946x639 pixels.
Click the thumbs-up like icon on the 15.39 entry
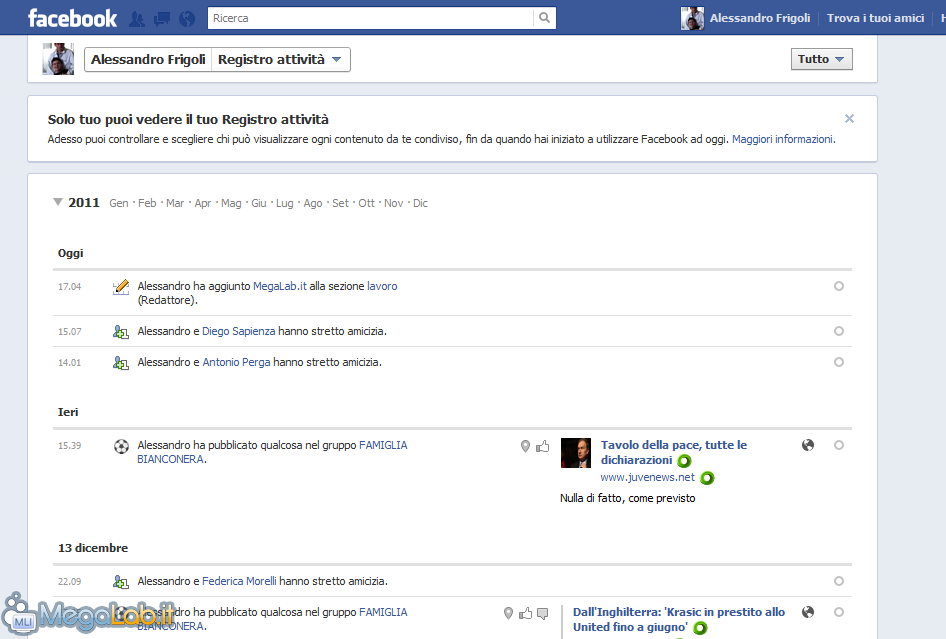pos(543,446)
